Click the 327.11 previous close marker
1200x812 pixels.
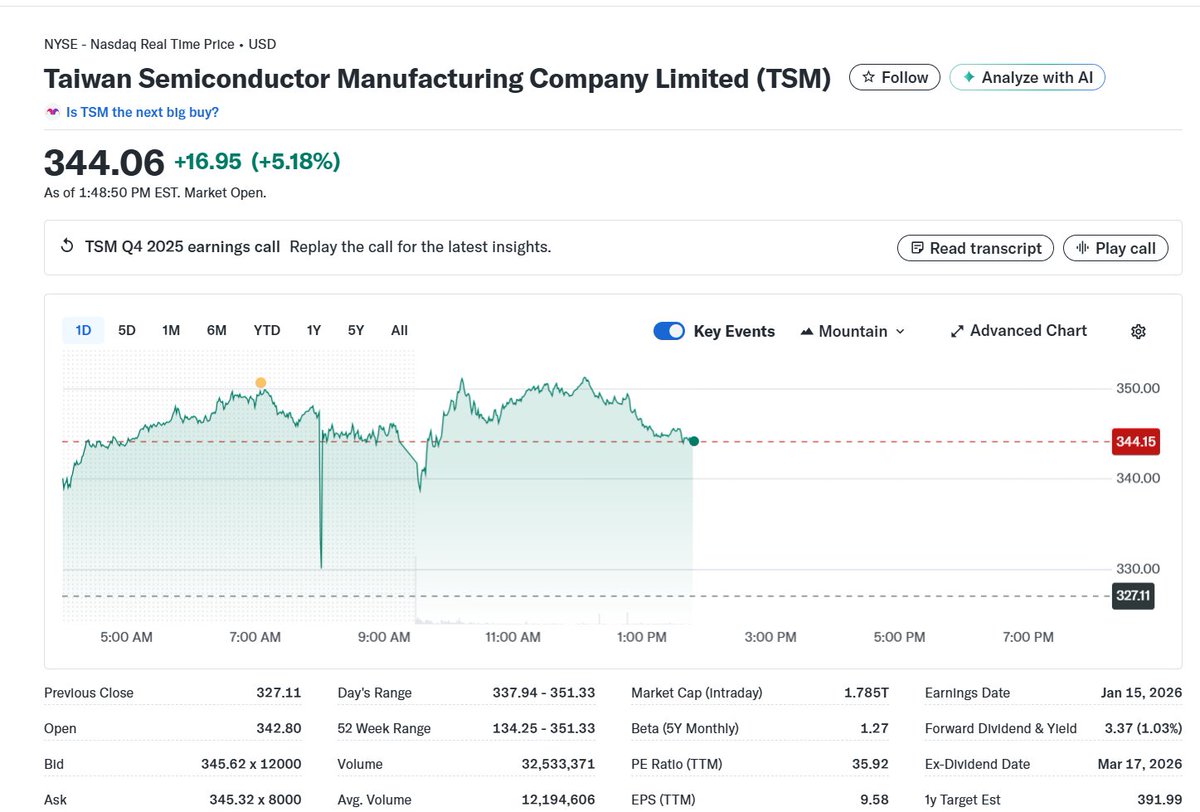click(x=1133, y=596)
